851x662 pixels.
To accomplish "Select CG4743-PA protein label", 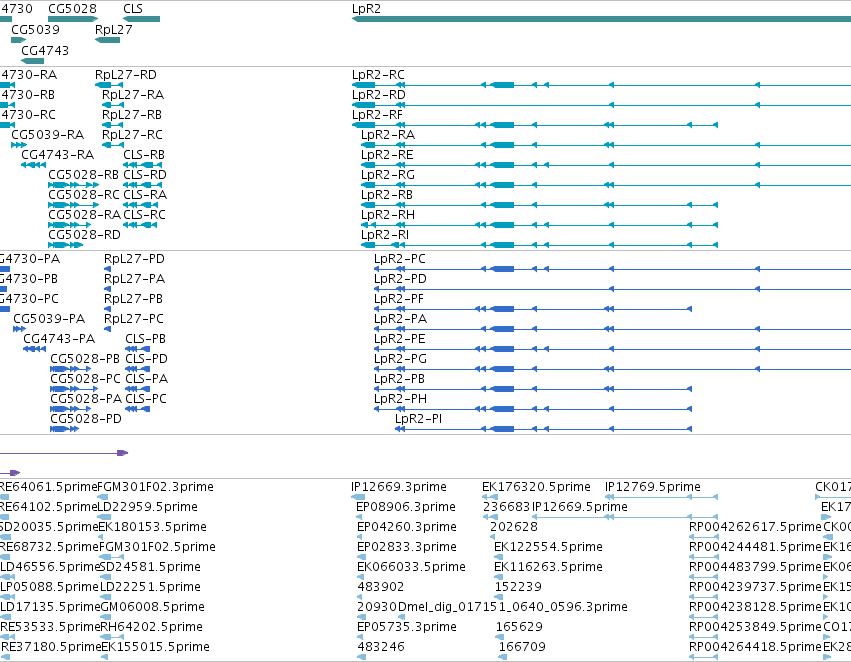I will tap(59, 339).
